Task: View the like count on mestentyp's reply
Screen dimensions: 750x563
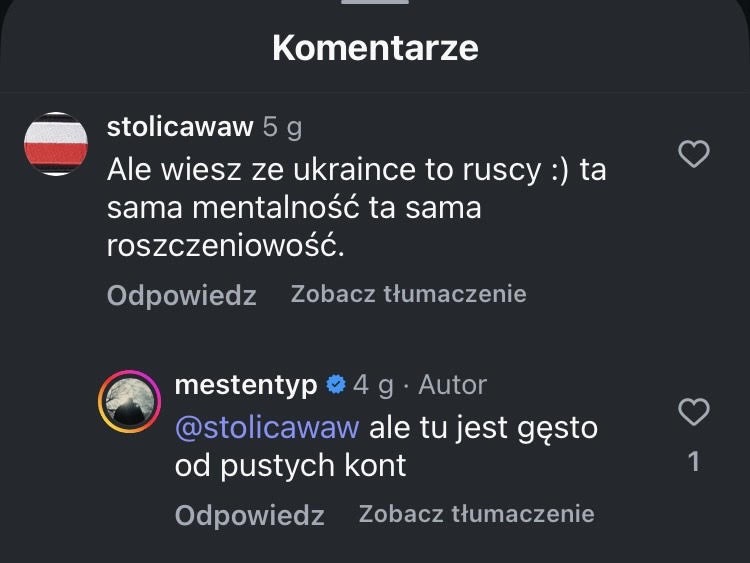Action: click(694, 462)
